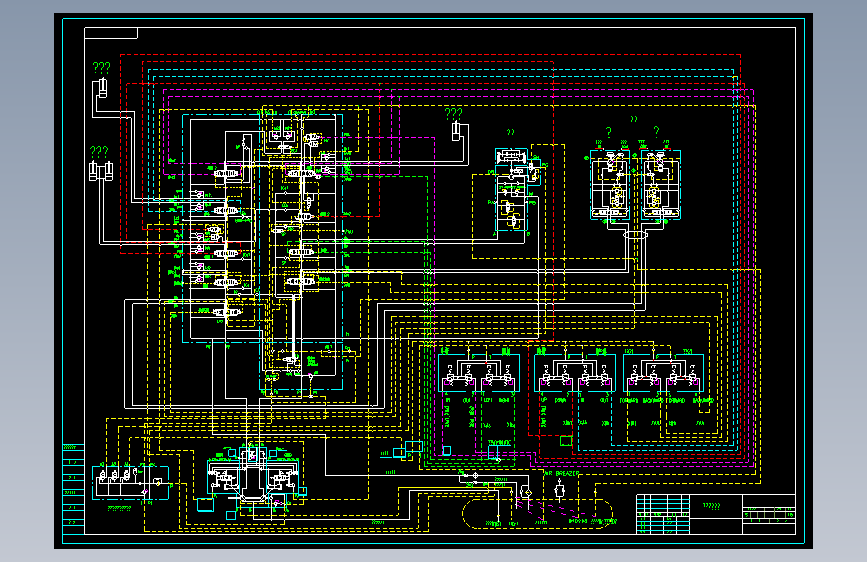Image resolution: width=867 pixels, height=562 pixels.
Task: Select the swing motor valve block near center-right
Action: tap(512, 189)
